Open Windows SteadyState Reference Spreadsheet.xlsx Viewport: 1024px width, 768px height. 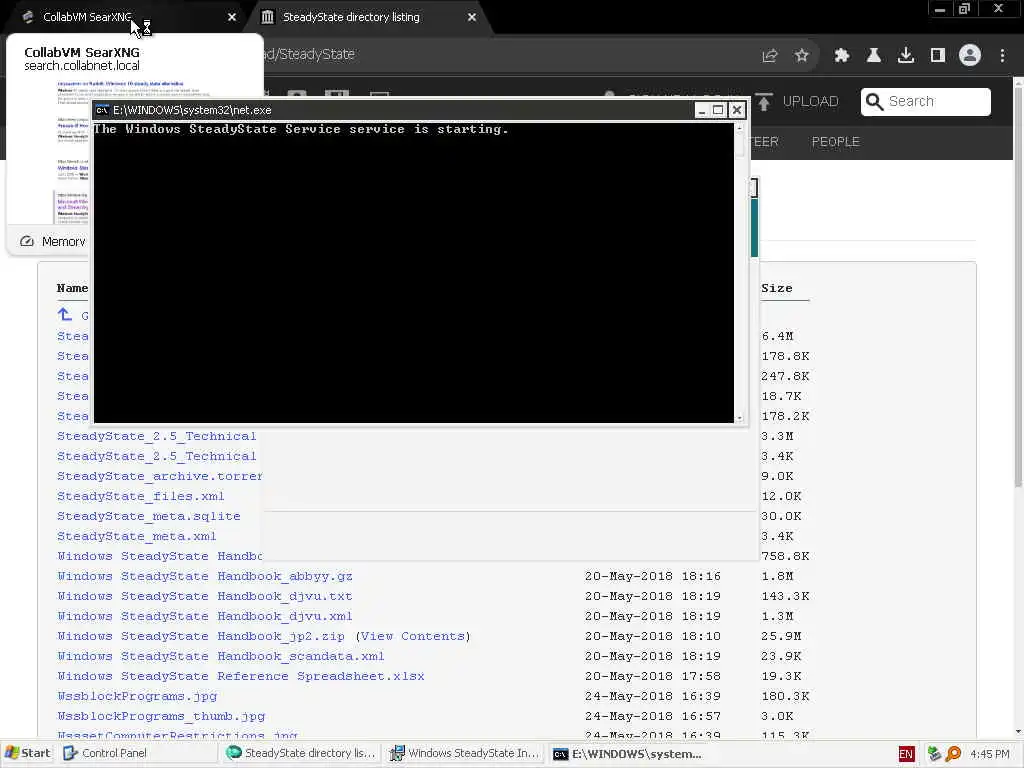pos(240,676)
